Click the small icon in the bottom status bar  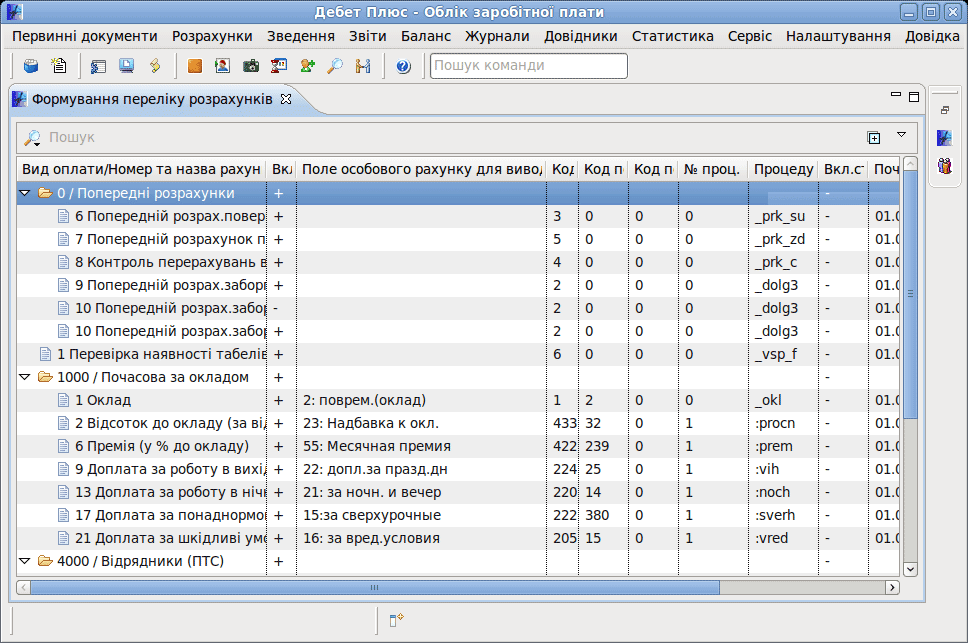(x=396, y=620)
